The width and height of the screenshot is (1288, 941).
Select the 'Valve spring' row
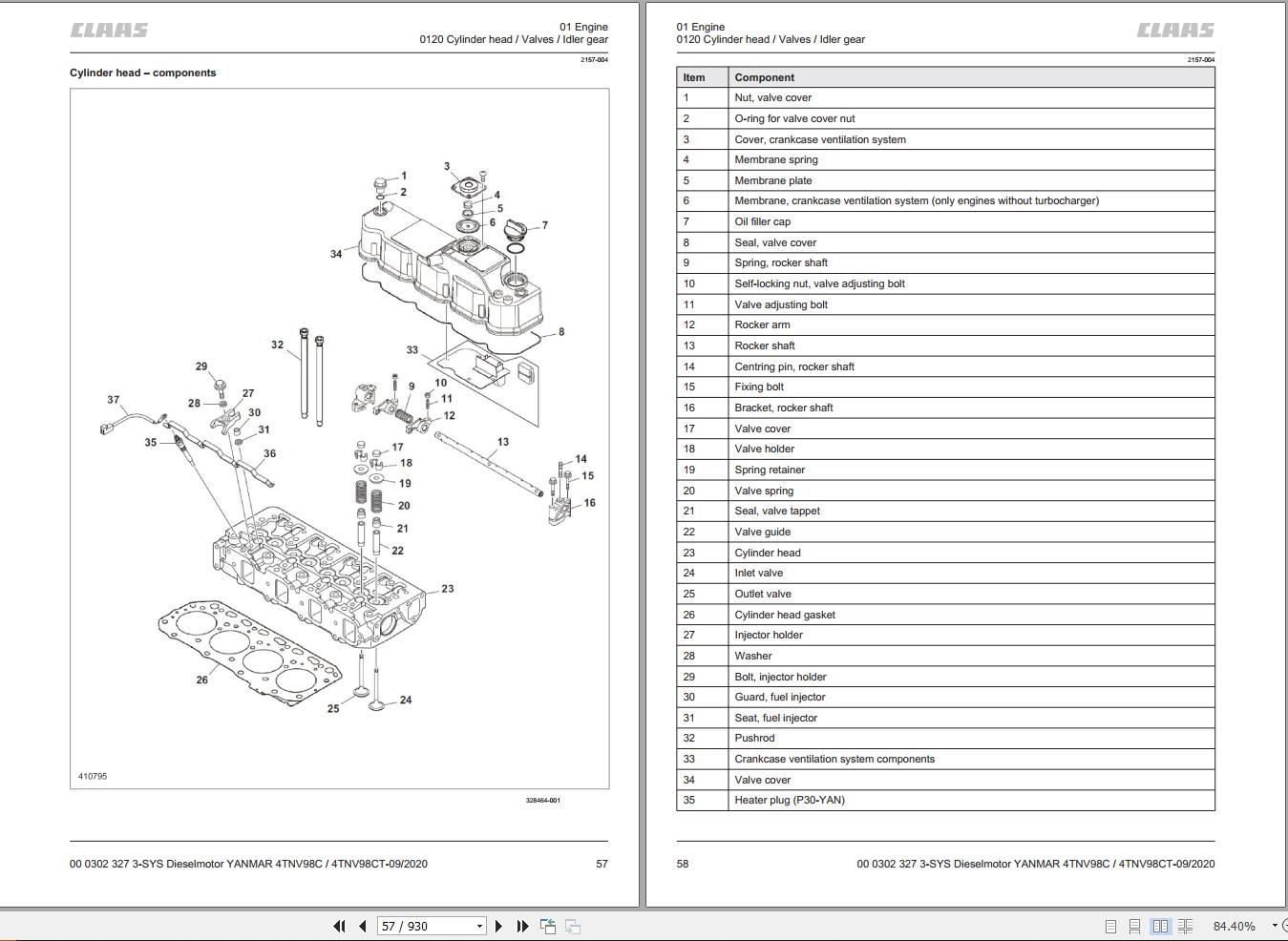945,491
